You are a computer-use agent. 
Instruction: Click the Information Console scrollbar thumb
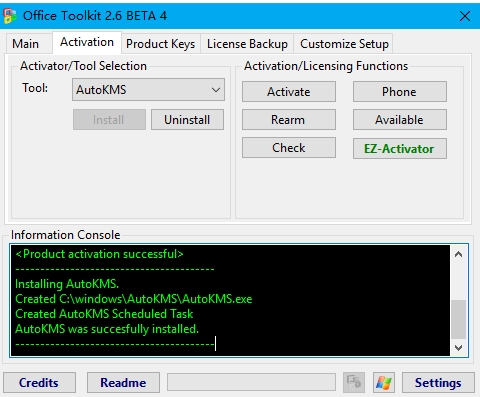click(x=459, y=319)
